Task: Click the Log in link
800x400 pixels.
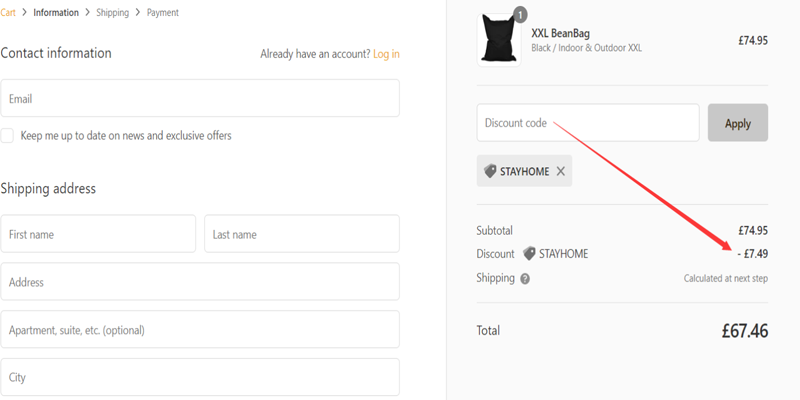Action: (x=386, y=54)
